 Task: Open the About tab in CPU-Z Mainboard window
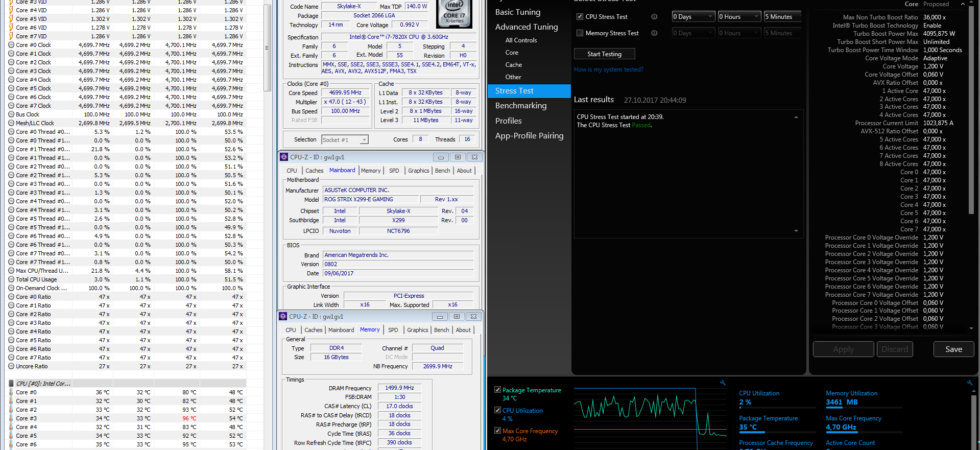click(x=464, y=170)
